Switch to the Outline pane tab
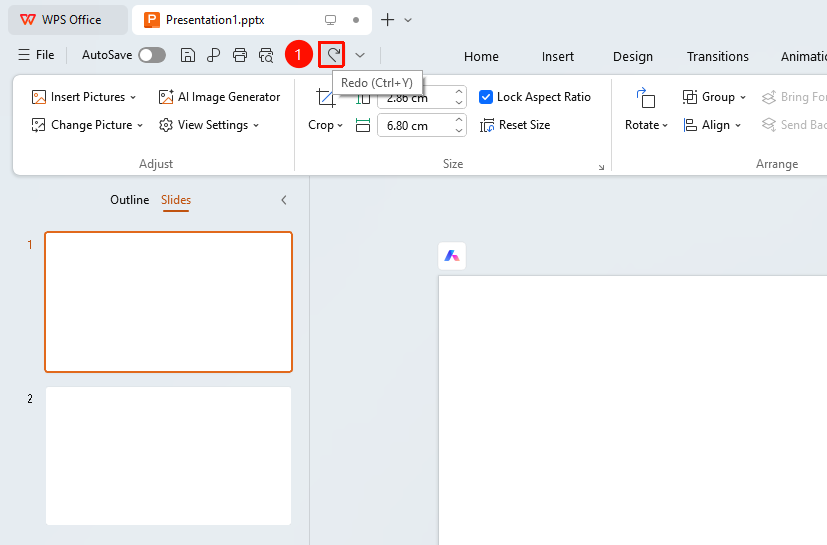This screenshot has width=827, height=545. click(130, 200)
